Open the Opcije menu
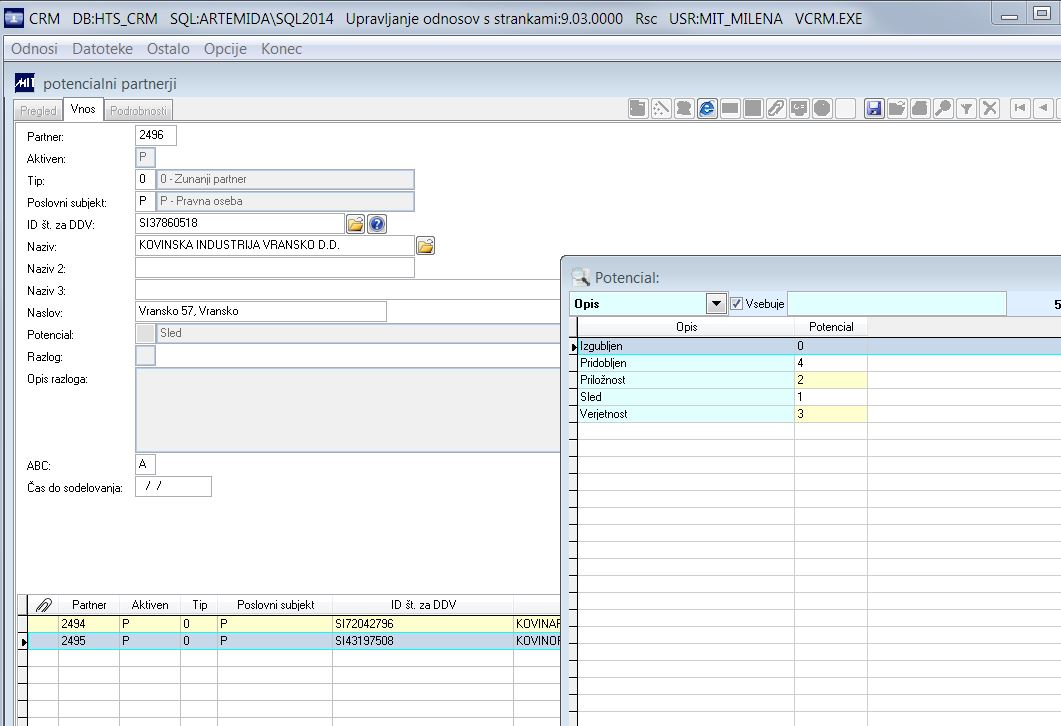 click(225, 48)
